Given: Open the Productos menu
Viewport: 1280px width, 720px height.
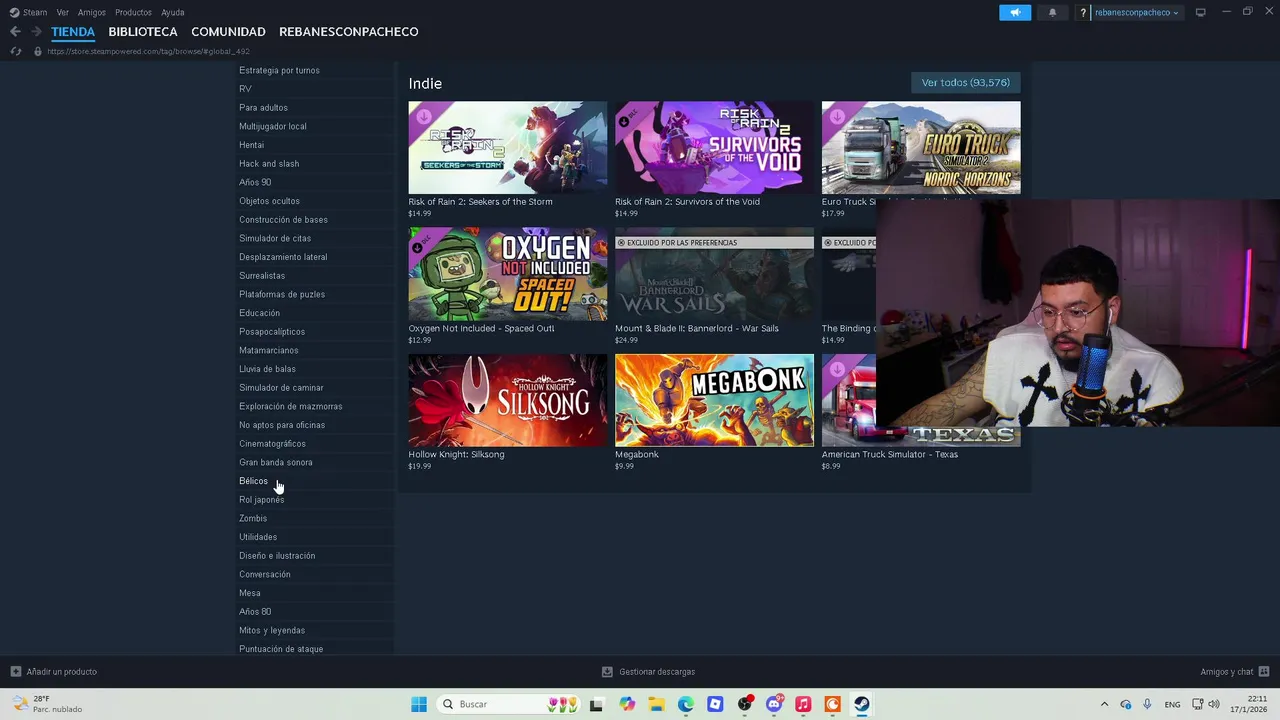Looking at the screenshot, I should click(x=133, y=13).
